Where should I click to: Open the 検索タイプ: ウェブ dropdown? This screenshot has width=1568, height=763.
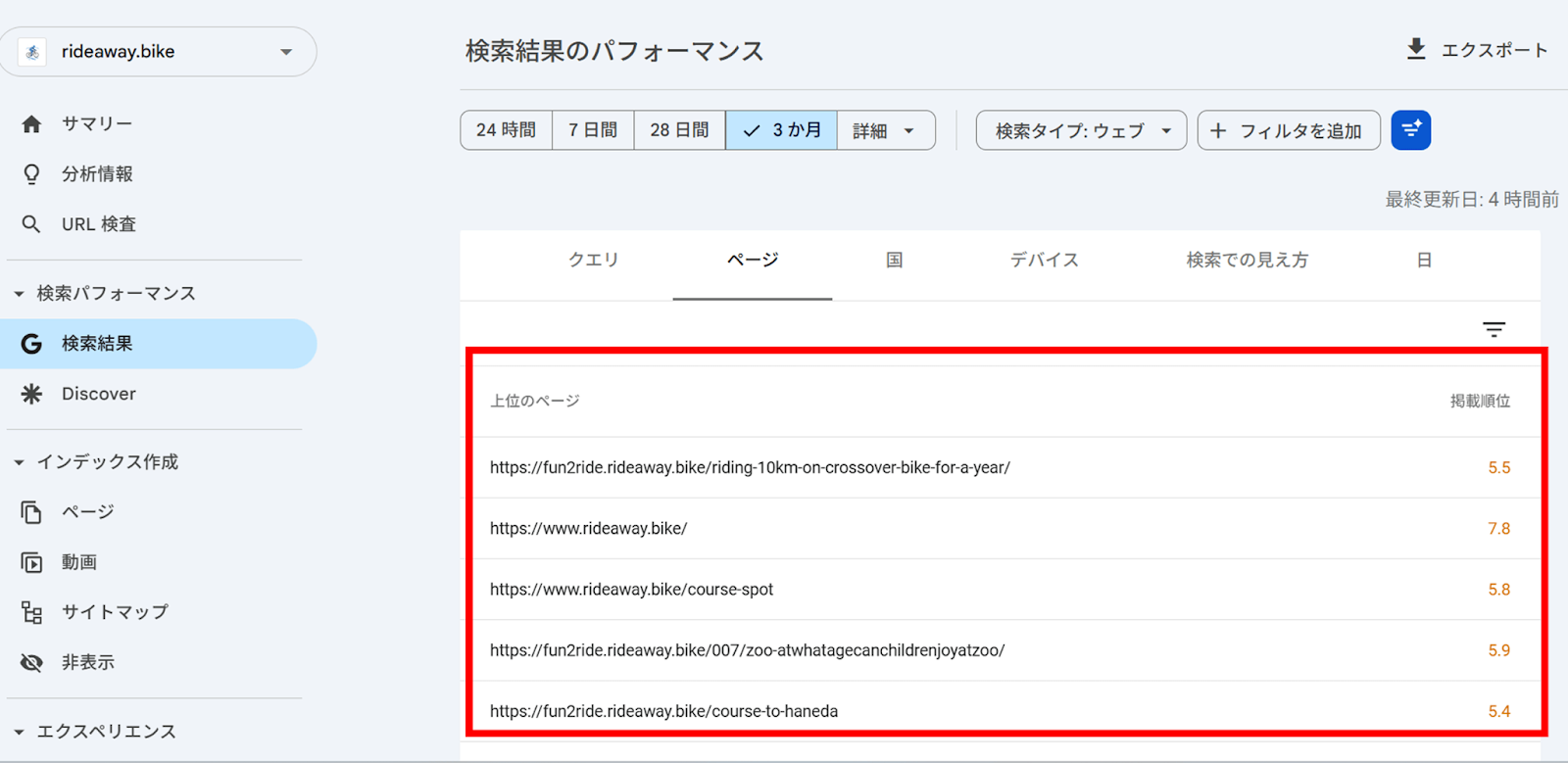[1081, 130]
